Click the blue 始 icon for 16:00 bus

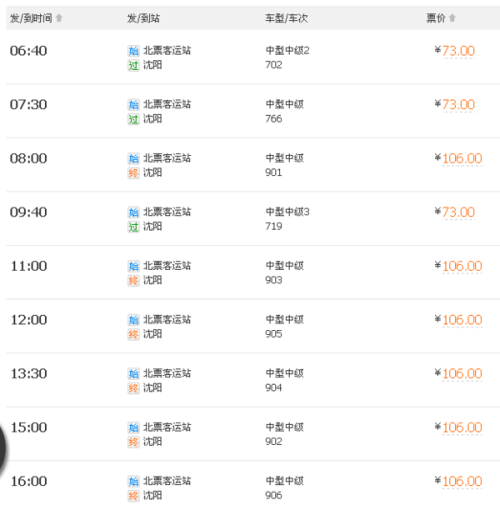[x=133, y=481]
